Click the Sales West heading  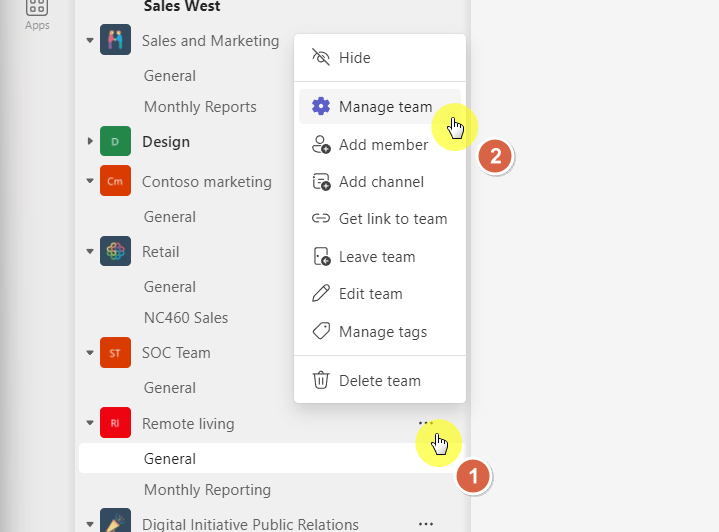tap(182, 6)
